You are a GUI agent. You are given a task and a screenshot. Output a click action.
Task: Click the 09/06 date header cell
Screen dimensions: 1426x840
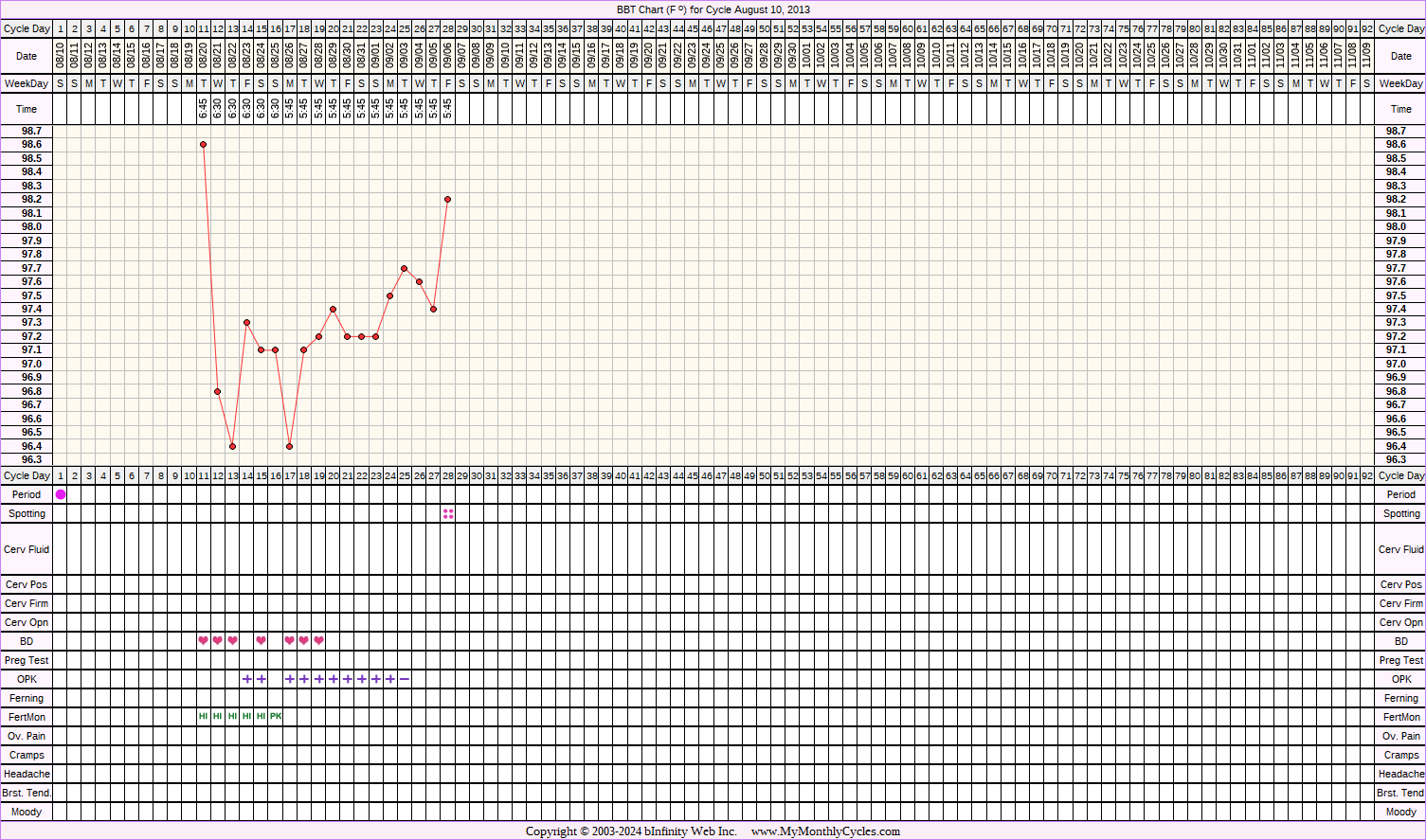[447, 56]
